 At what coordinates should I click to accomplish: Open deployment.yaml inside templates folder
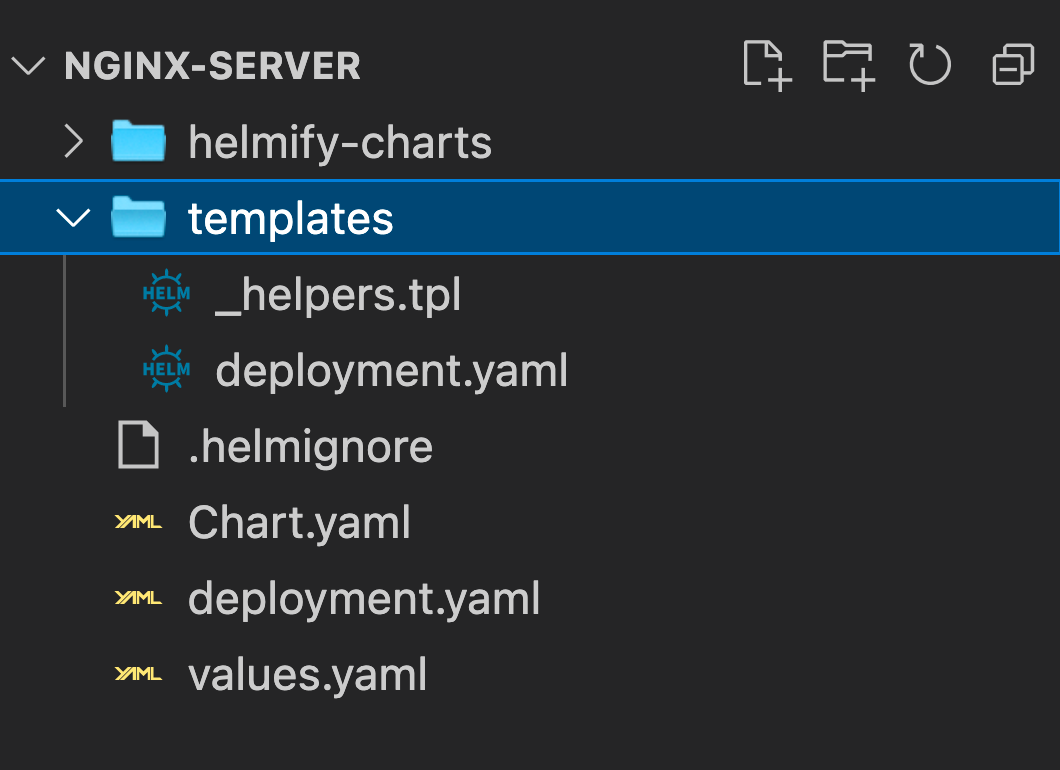pos(391,370)
